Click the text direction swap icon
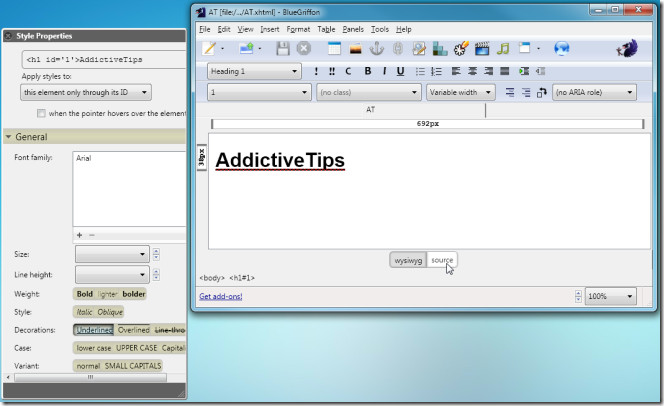 tap(542, 92)
